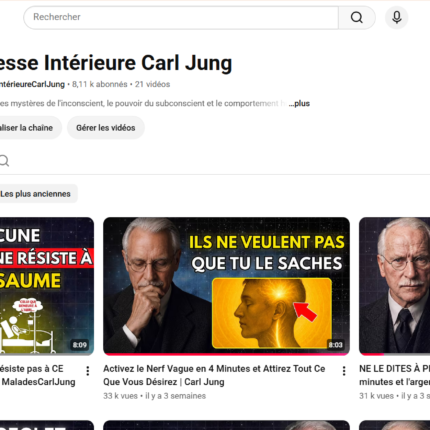Open the Ils ne veulent pas thumbnail
The height and width of the screenshot is (430, 430).
pos(226,286)
